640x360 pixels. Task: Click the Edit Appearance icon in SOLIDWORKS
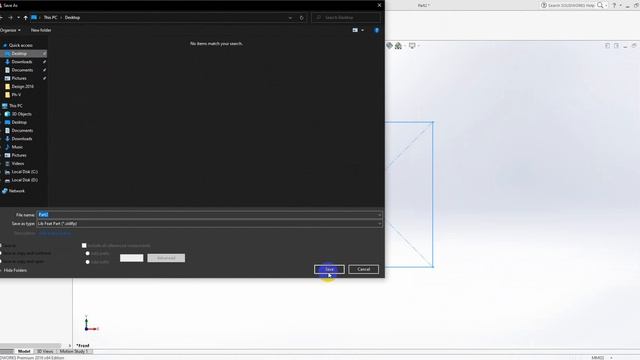coord(389,46)
